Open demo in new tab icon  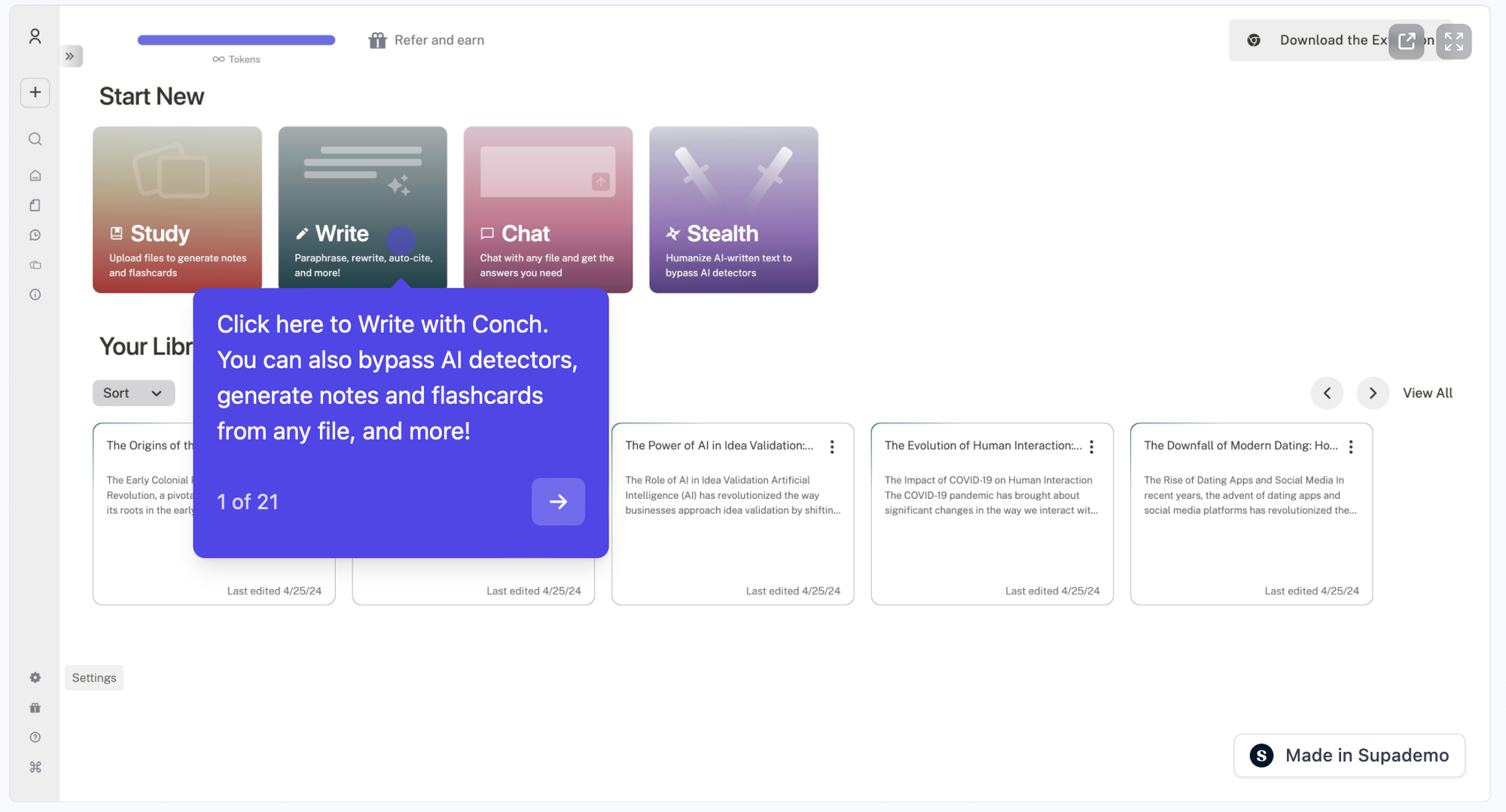1407,41
